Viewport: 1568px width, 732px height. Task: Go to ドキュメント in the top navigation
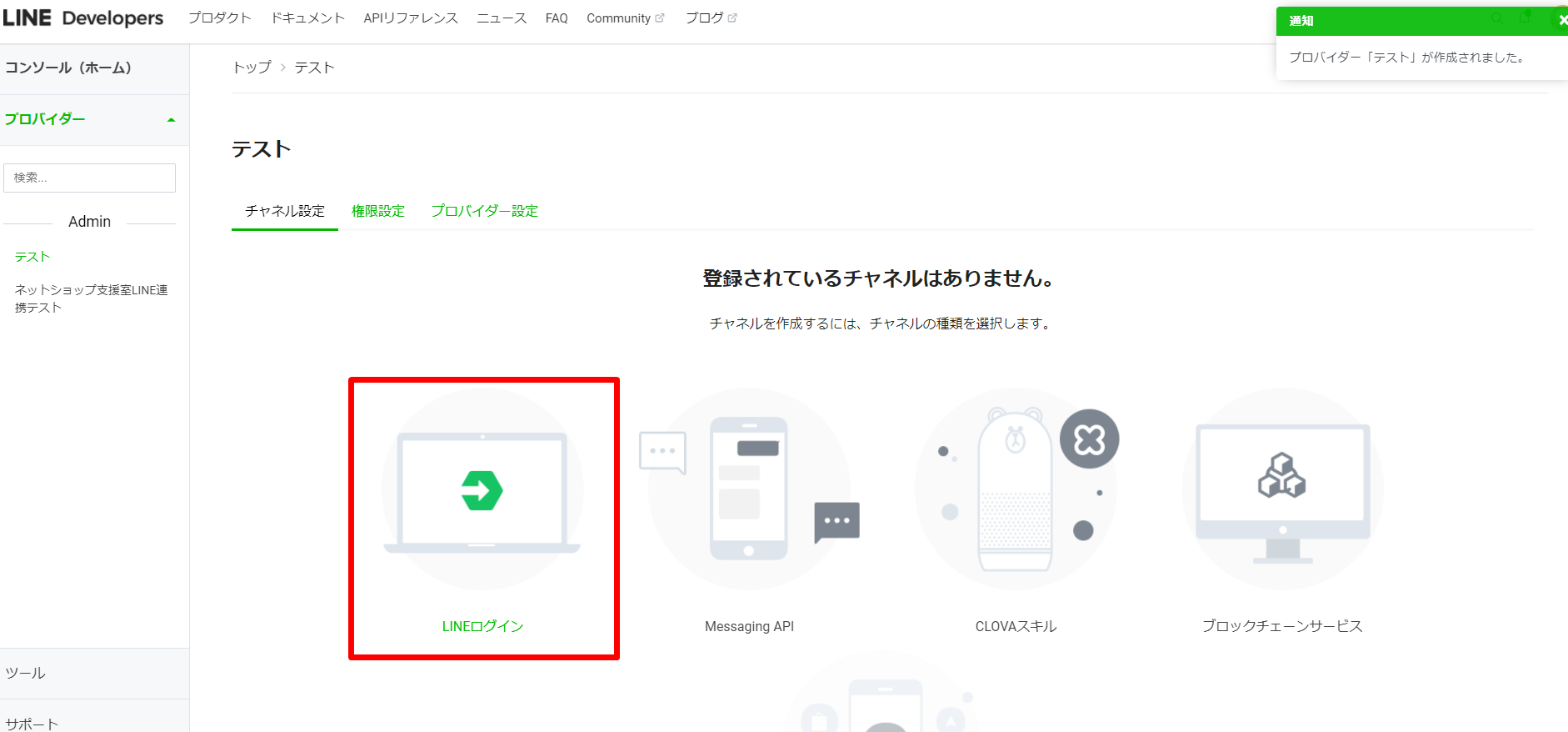[307, 18]
